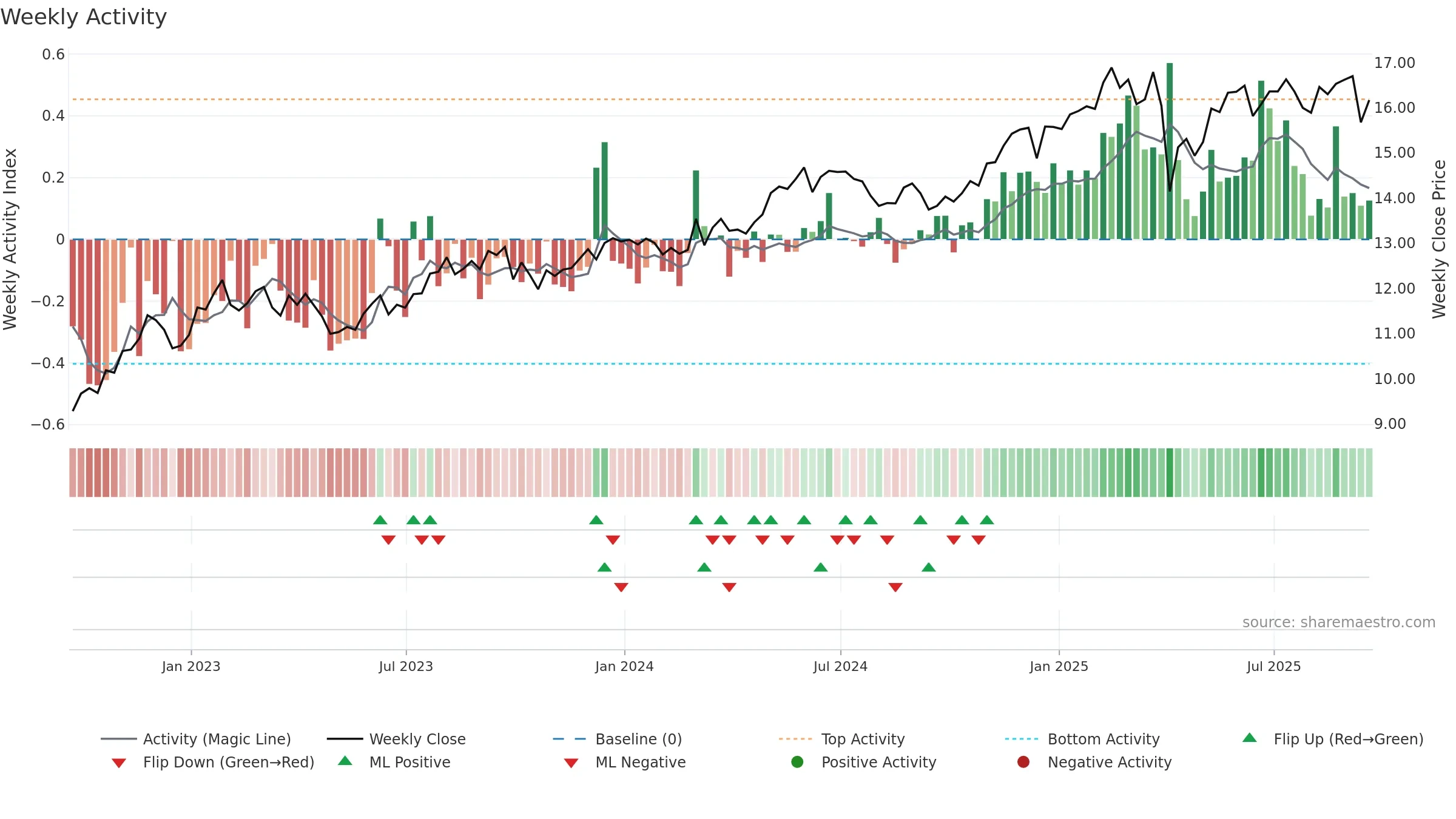Image resolution: width=1456 pixels, height=819 pixels.
Task: Click the 9.00 price axis label
Action: point(1390,424)
